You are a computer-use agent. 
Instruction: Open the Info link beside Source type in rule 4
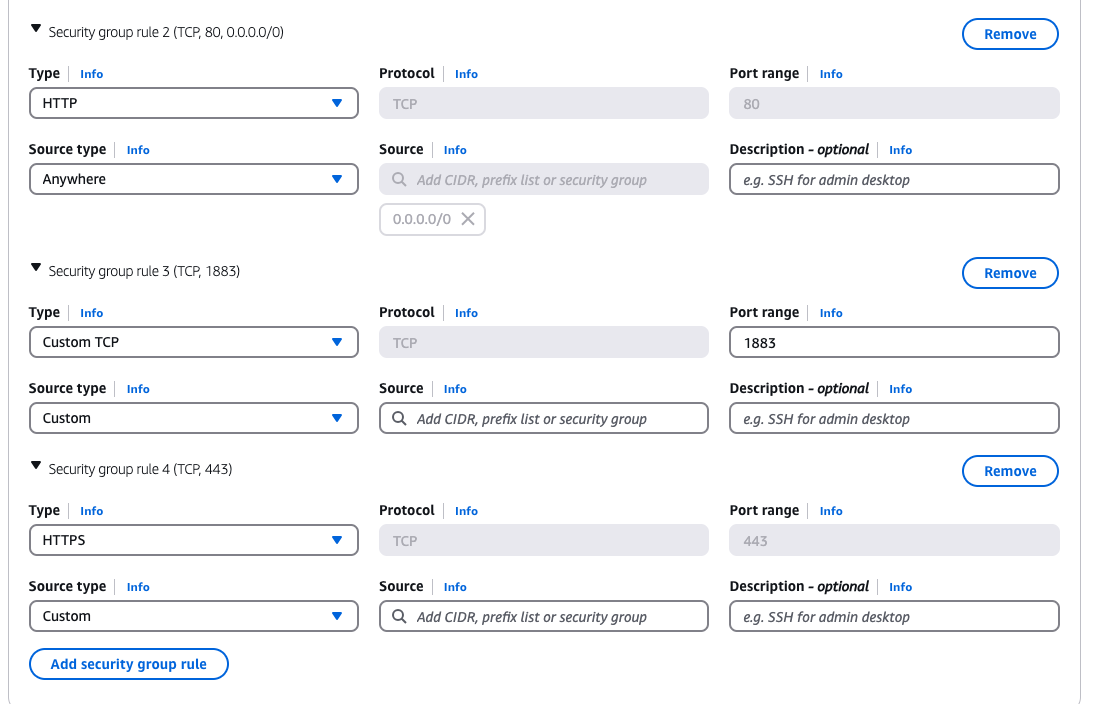click(x=137, y=587)
